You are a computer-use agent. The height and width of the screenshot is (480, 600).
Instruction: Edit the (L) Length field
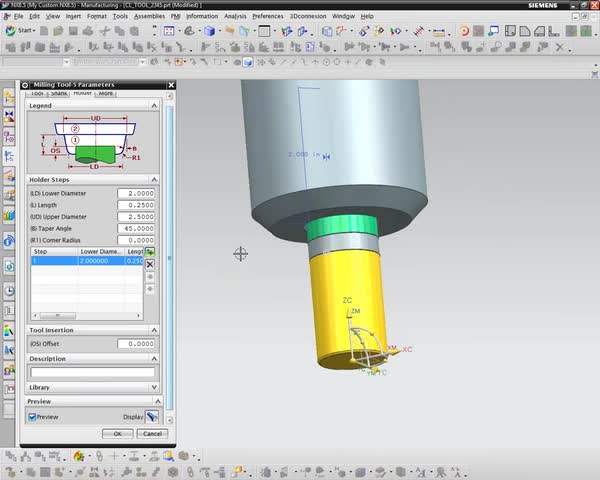point(136,205)
